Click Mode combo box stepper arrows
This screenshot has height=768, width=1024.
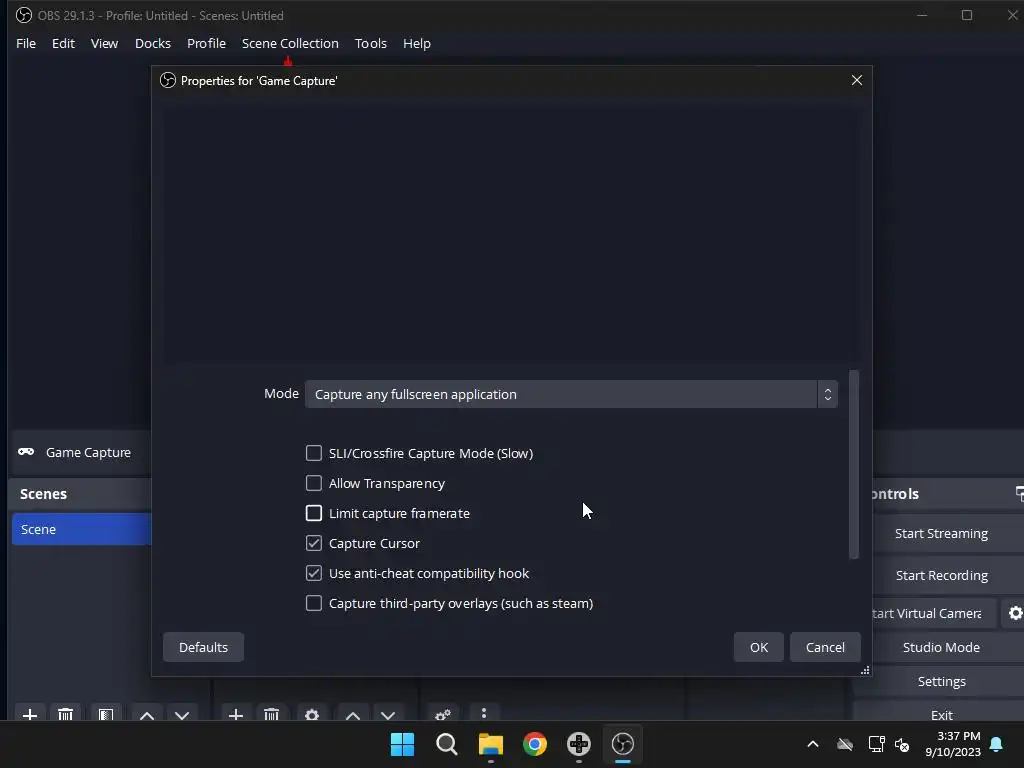click(827, 394)
